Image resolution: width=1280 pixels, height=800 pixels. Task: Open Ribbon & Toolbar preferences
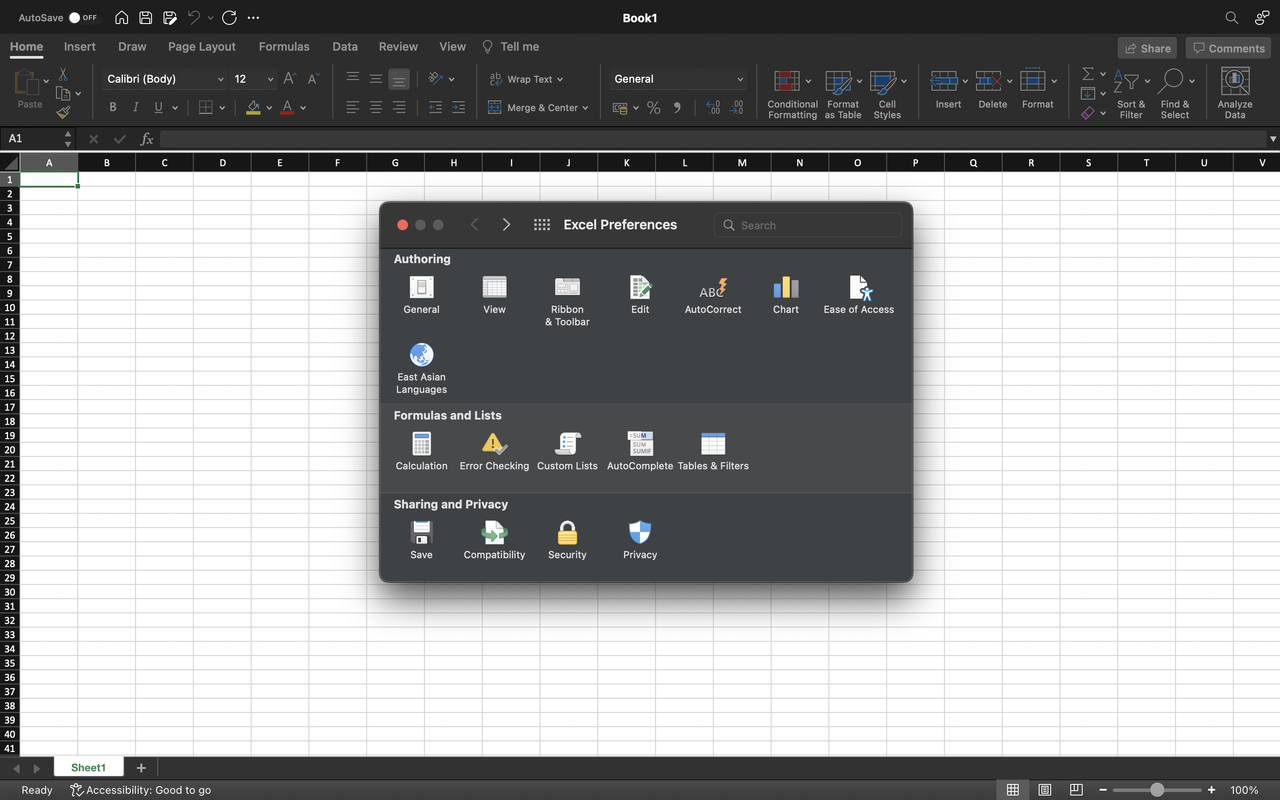567,301
